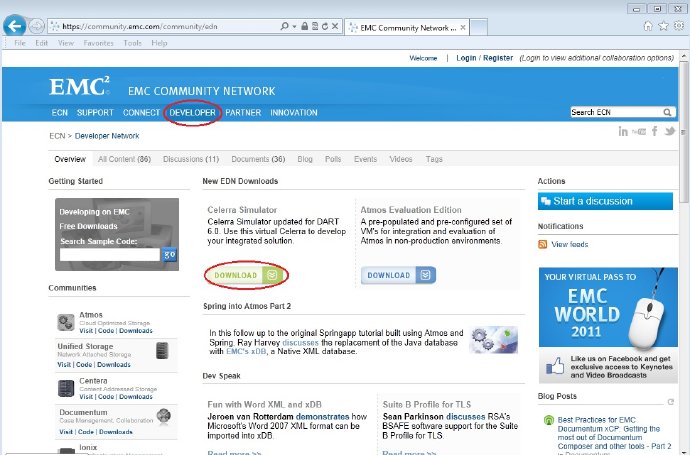
Task: Click the compatibility view icon in address bar
Action: 315,26
